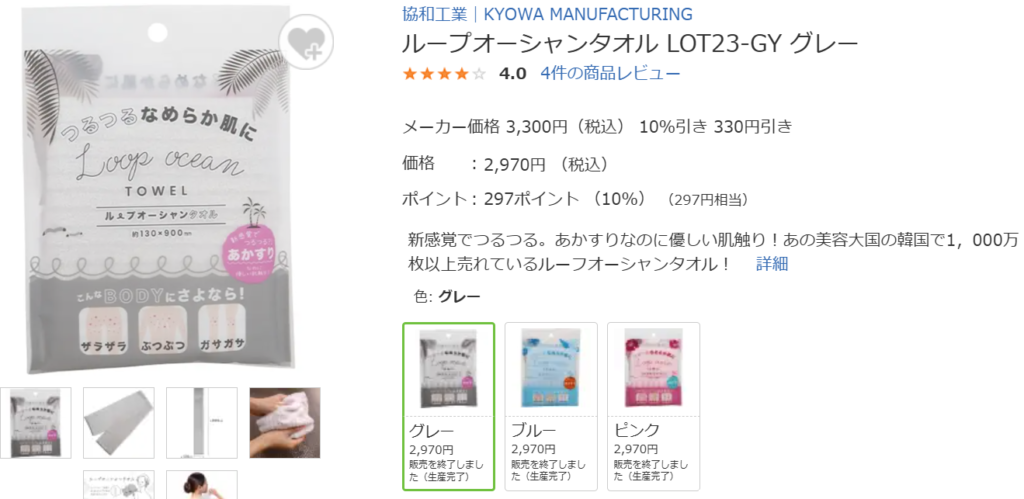Viewport: 1024px width, 499px height.
Task: View the hands lathering towel thumbnail
Action: [x=285, y=423]
